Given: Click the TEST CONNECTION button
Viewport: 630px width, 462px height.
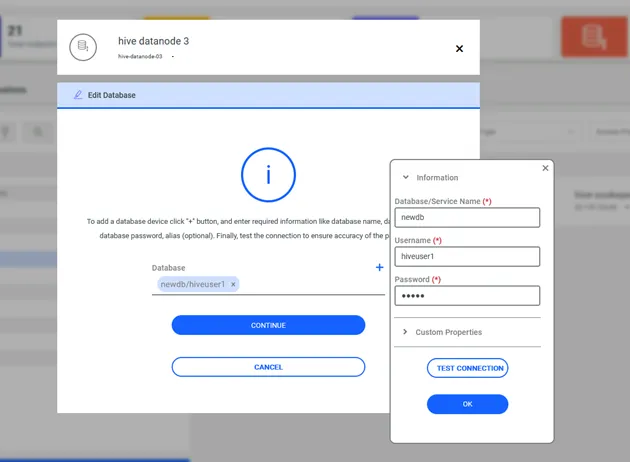Looking at the screenshot, I should [x=468, y=368].
